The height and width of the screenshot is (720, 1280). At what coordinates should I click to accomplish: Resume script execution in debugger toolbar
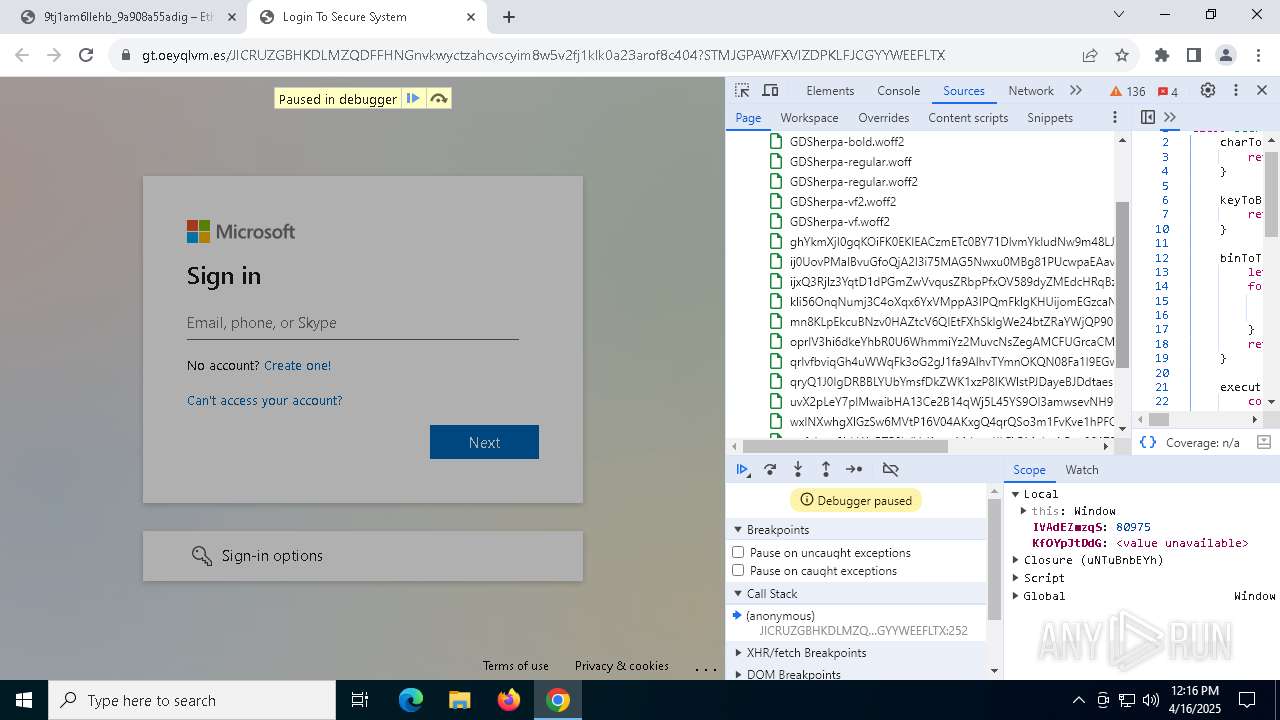pos(742,469)
